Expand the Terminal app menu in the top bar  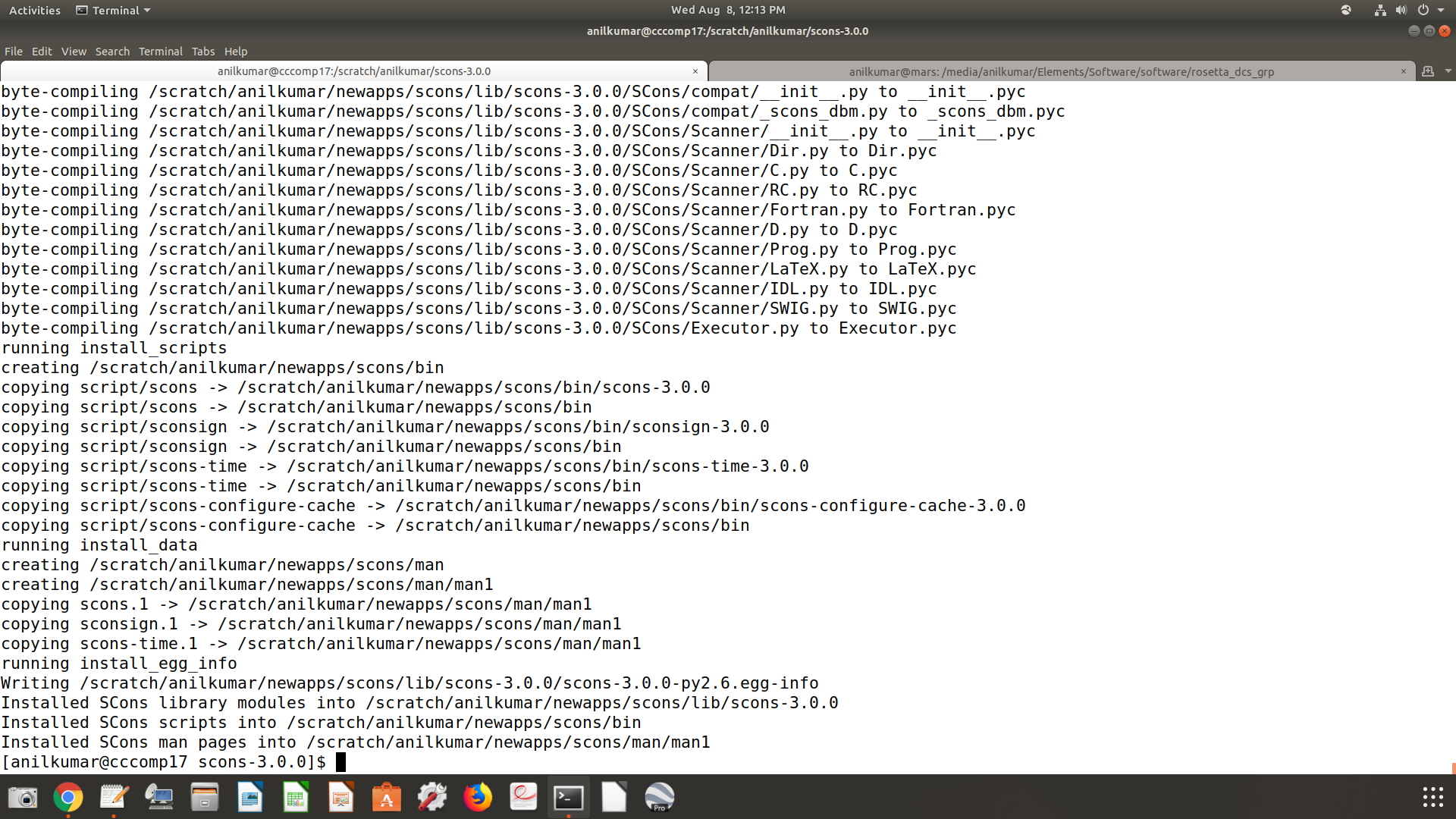tap(114, 11)
